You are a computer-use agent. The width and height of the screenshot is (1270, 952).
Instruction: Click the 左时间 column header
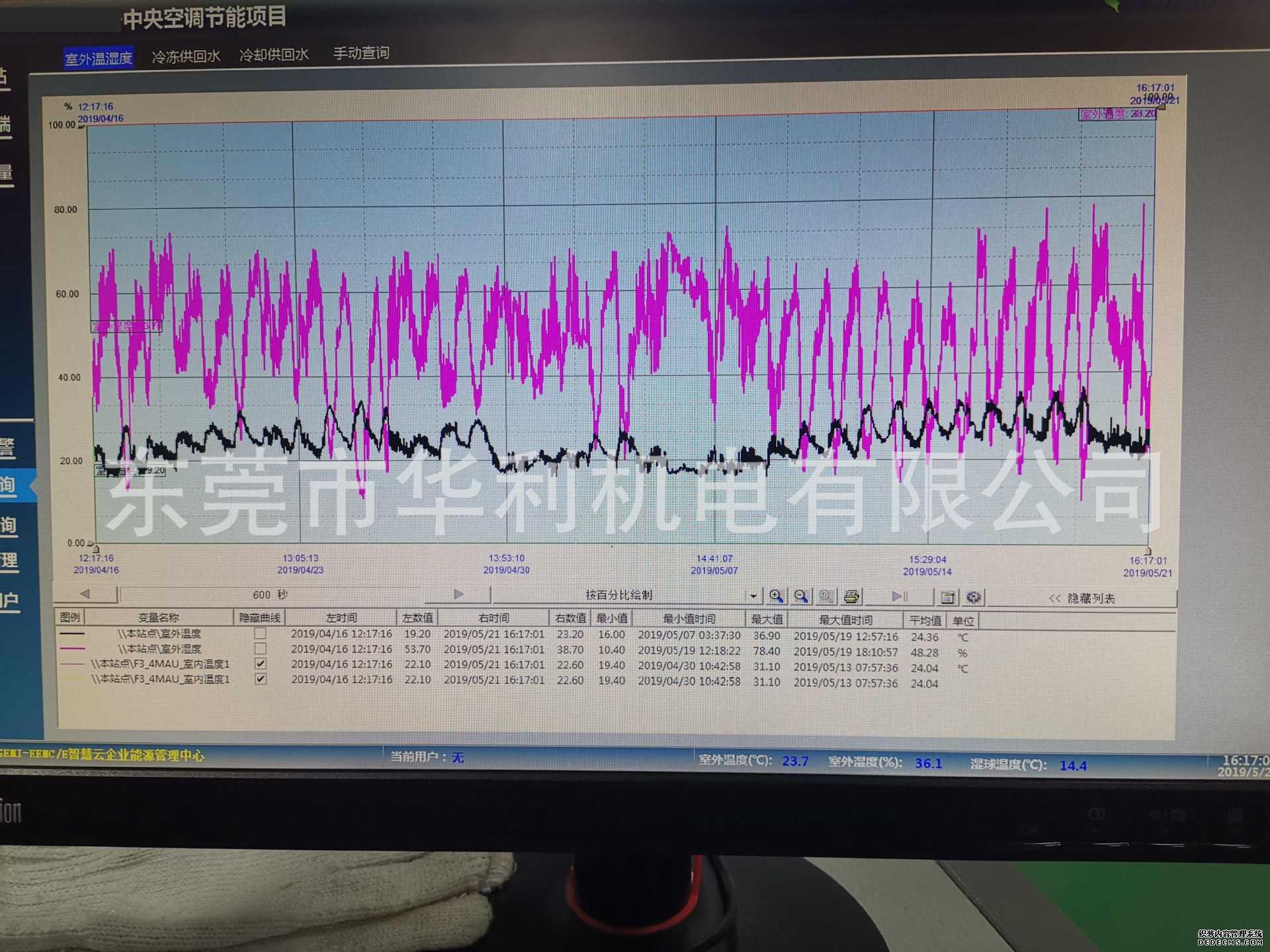341,617
